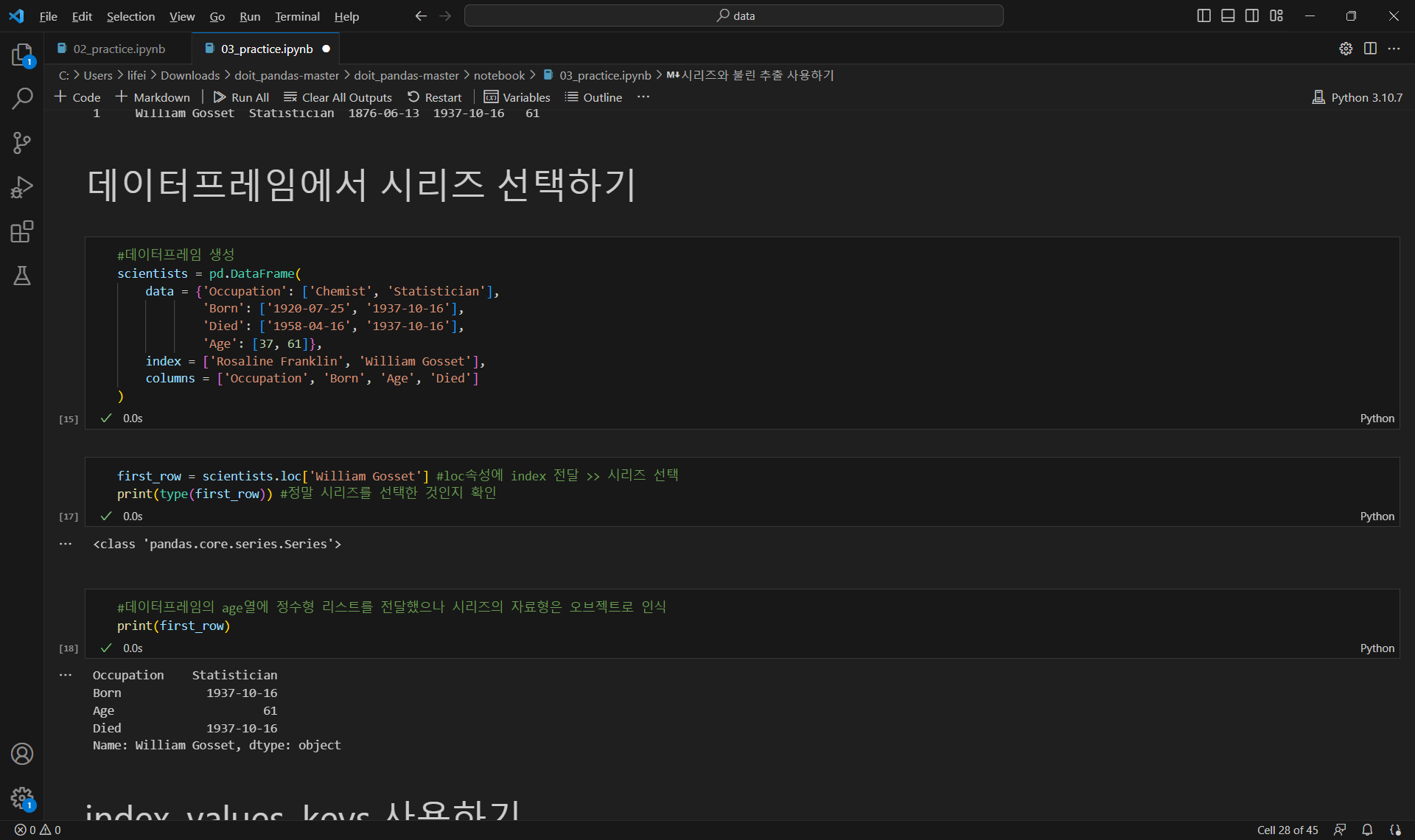1415x840 pixels.
Task: Open the Accounts icon in activity bar
Action: (22, 754)
